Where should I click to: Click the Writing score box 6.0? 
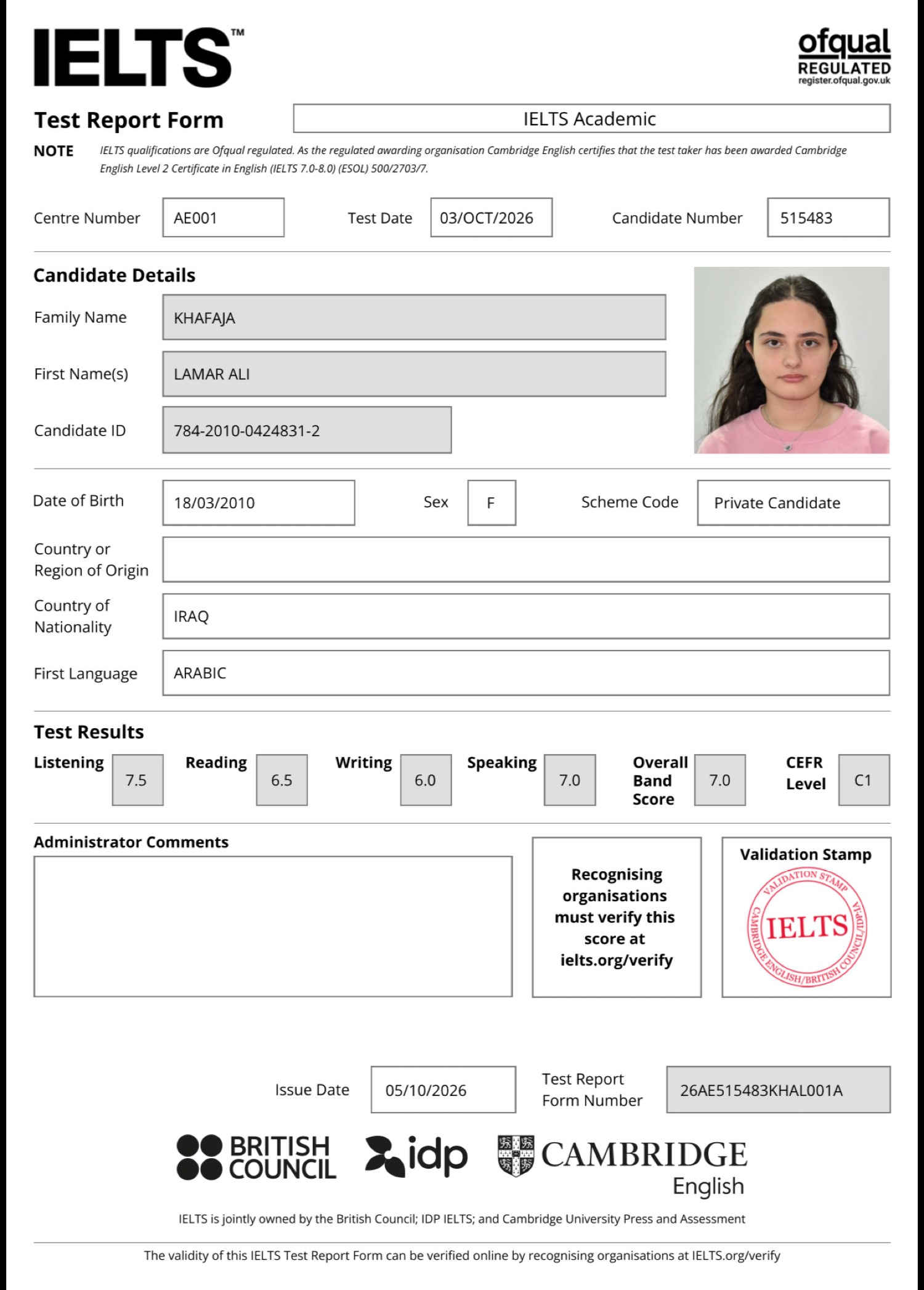[426, 780]
